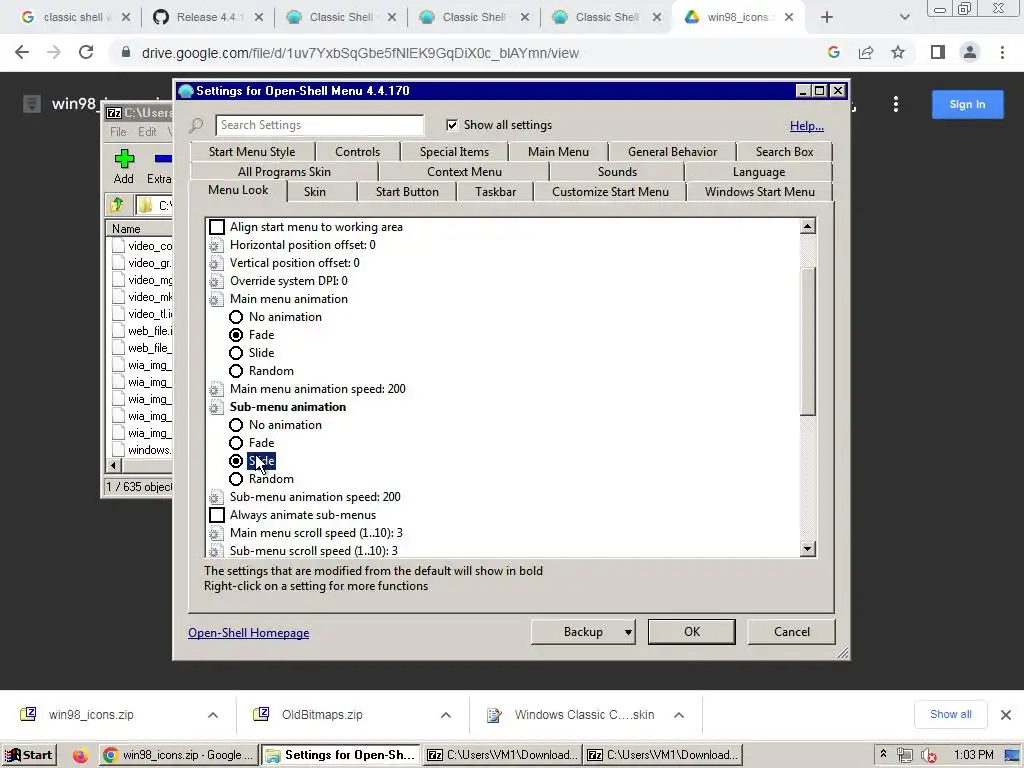The height and width of the screenshot is (768, 1024).
Task: Click gear icon beside Sub-menu animation speed
Action: tap(216, 498)
